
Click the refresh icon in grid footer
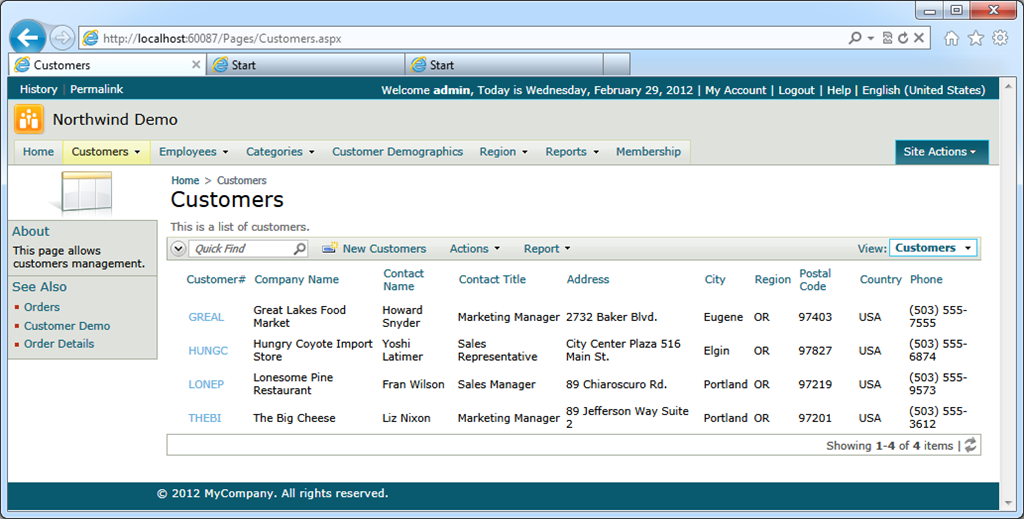pyautogui.click(x=970, y=446)
